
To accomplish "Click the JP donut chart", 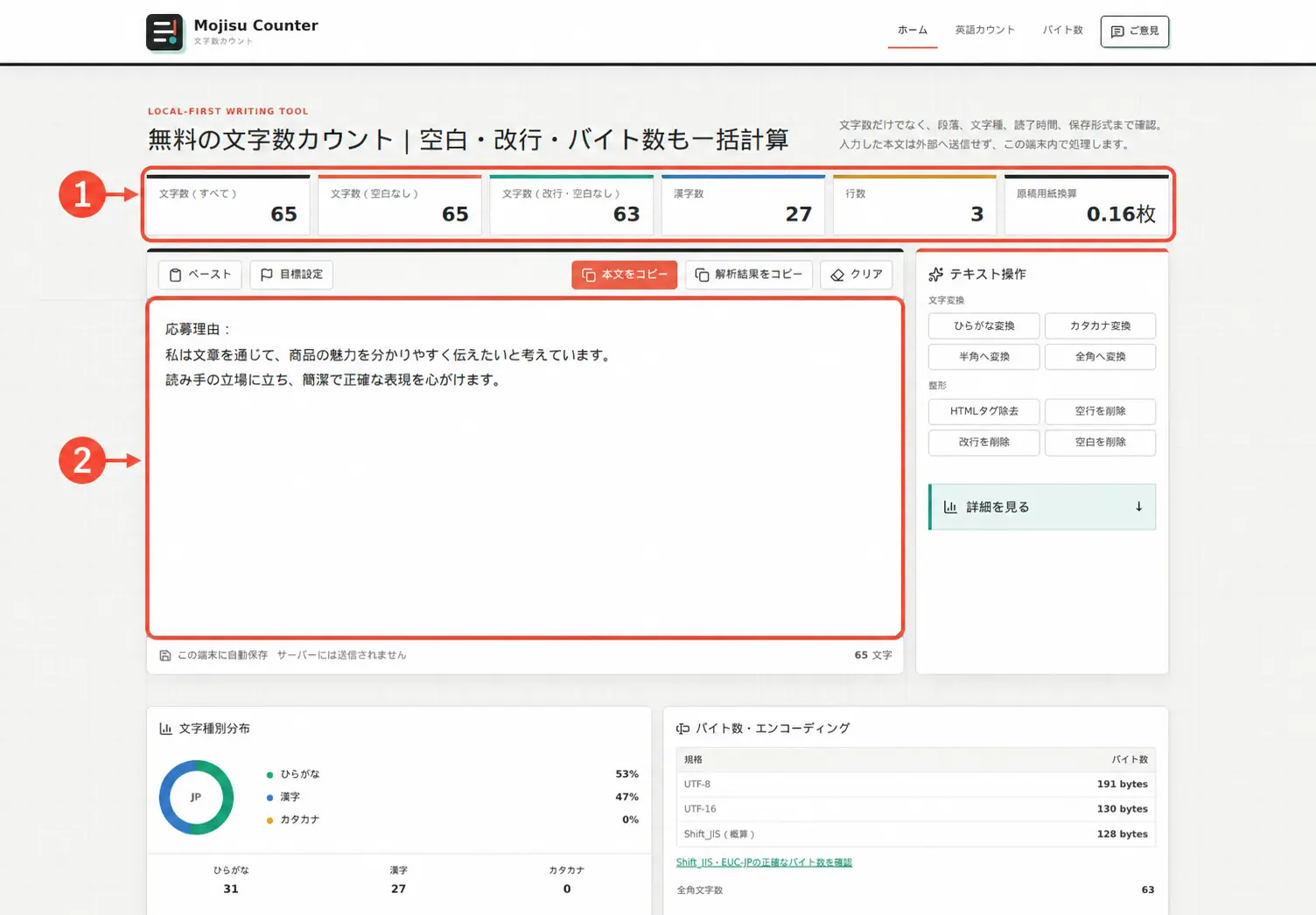I will [196, 797].
